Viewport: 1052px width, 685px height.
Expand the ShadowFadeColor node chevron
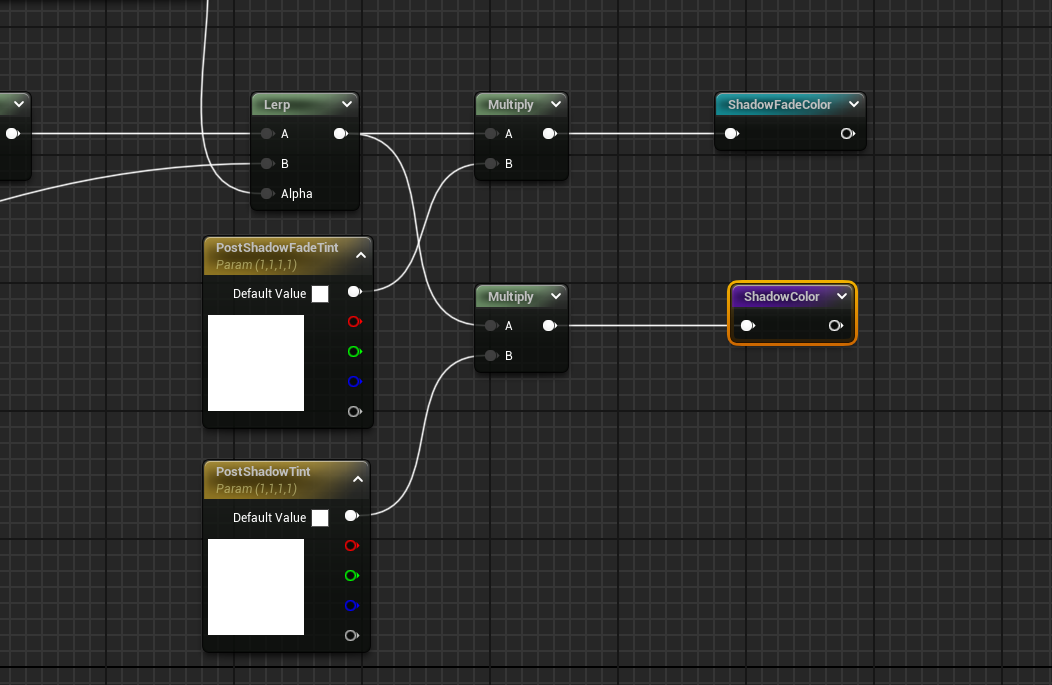853,105
